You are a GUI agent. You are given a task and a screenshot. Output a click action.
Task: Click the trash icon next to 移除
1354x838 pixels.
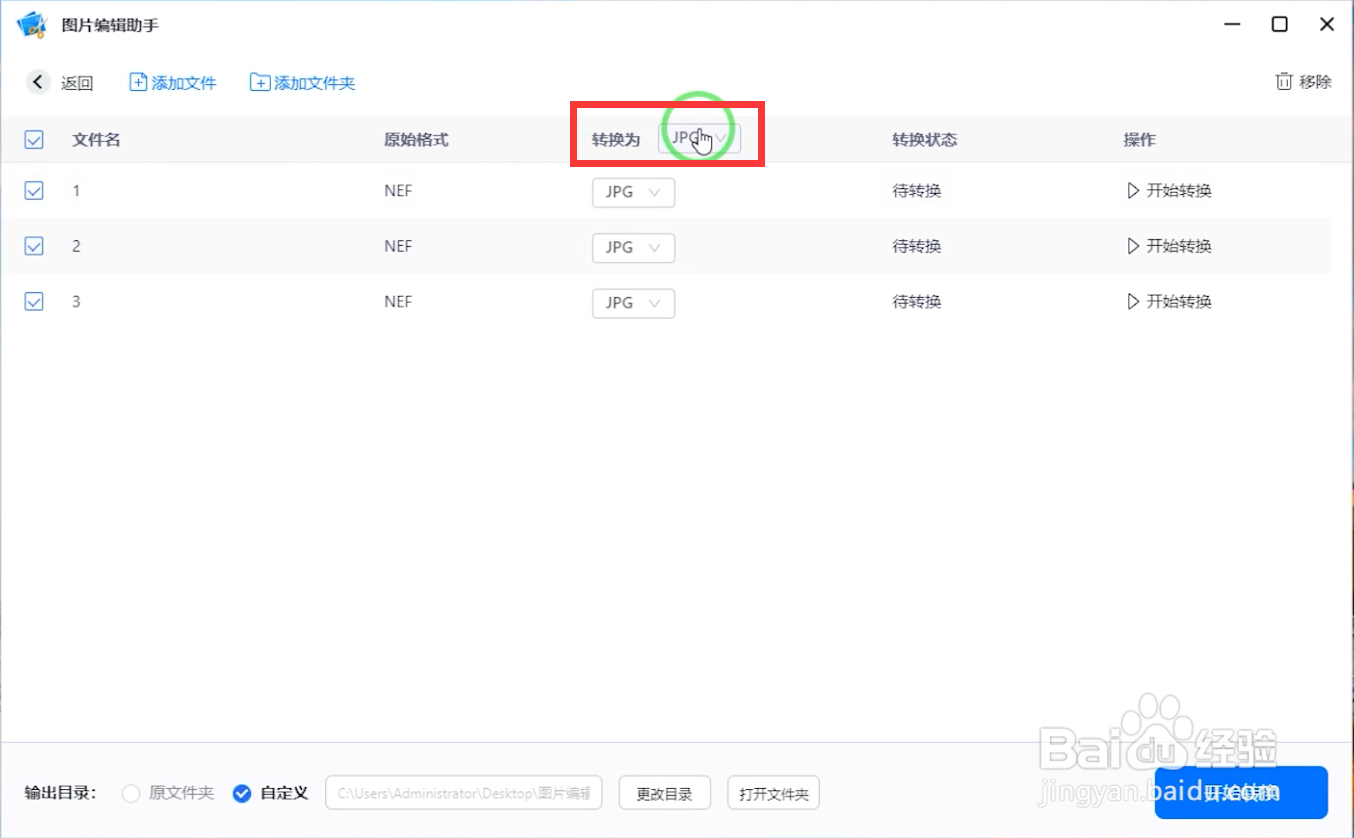1284,82
